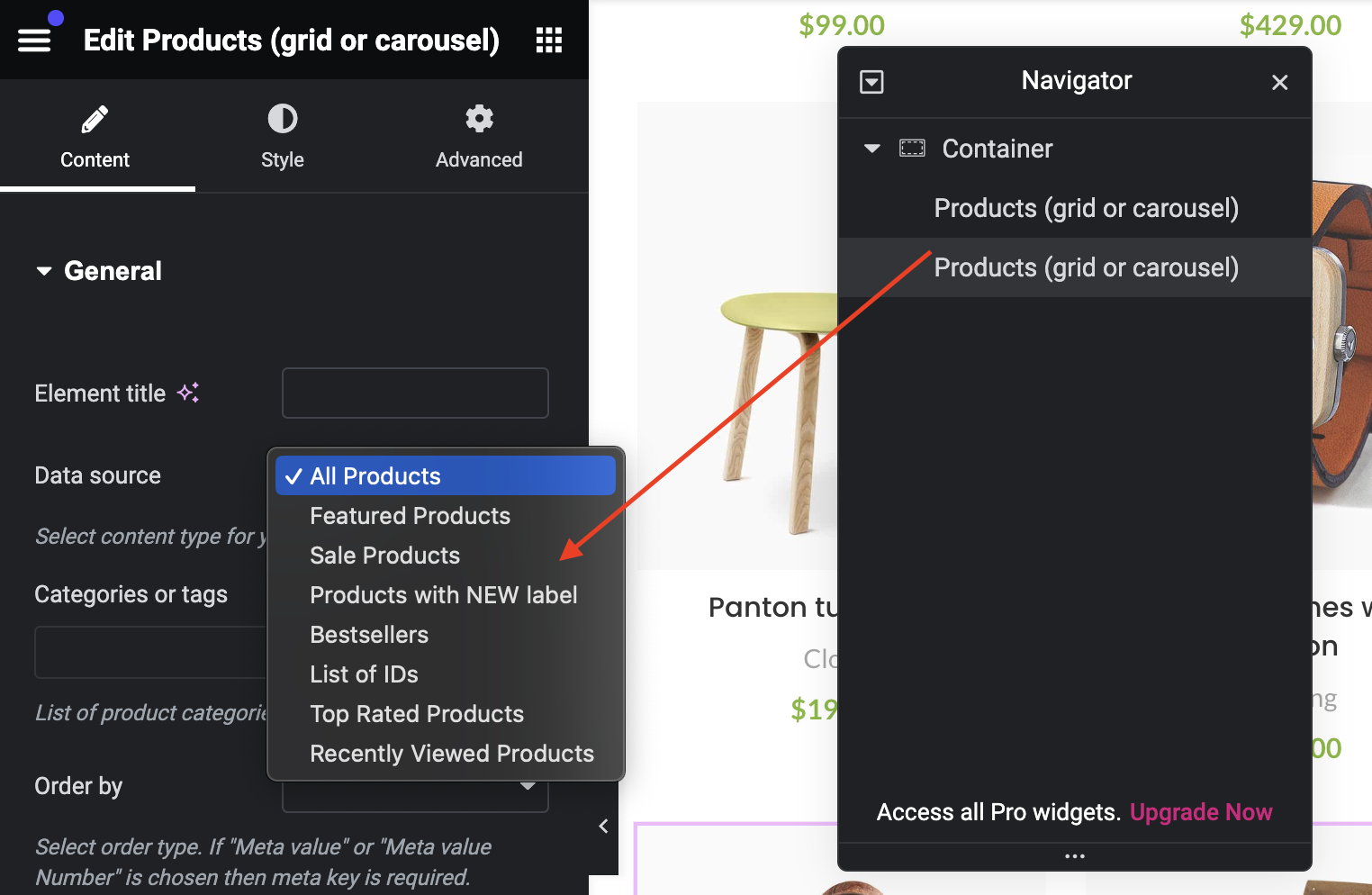Click the Style tab half-circle icon
This screenshot has width=1372, height=895.
[282, 119]
